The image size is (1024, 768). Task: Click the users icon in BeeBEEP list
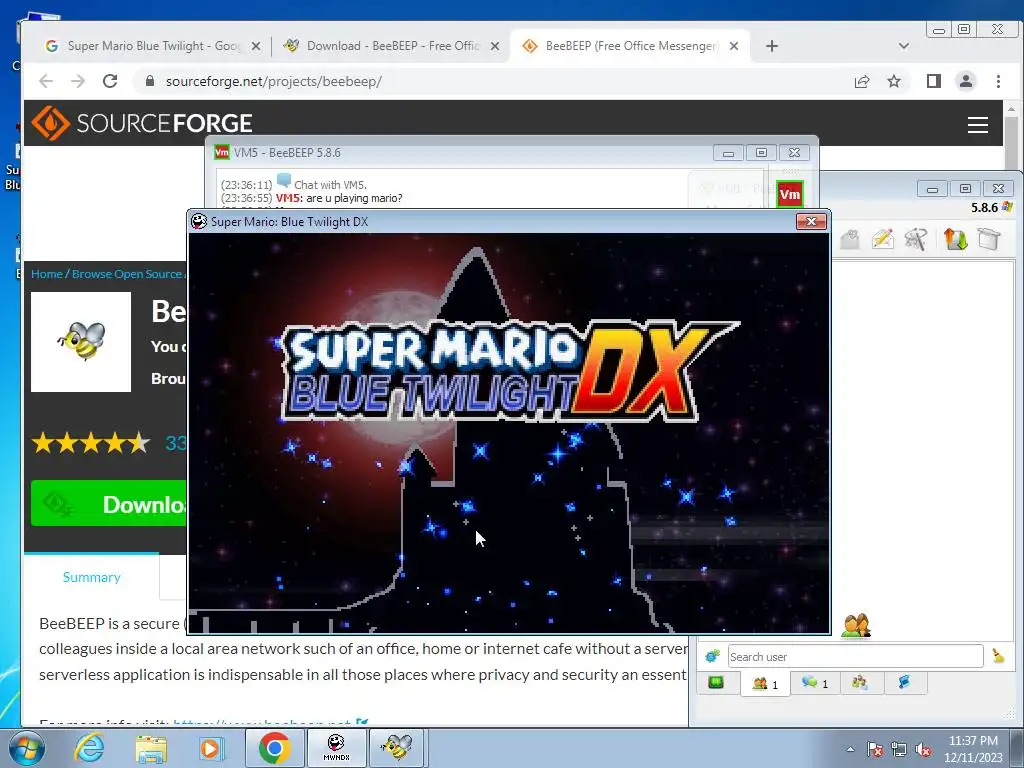pyautogui.click(x=856, y=626)
